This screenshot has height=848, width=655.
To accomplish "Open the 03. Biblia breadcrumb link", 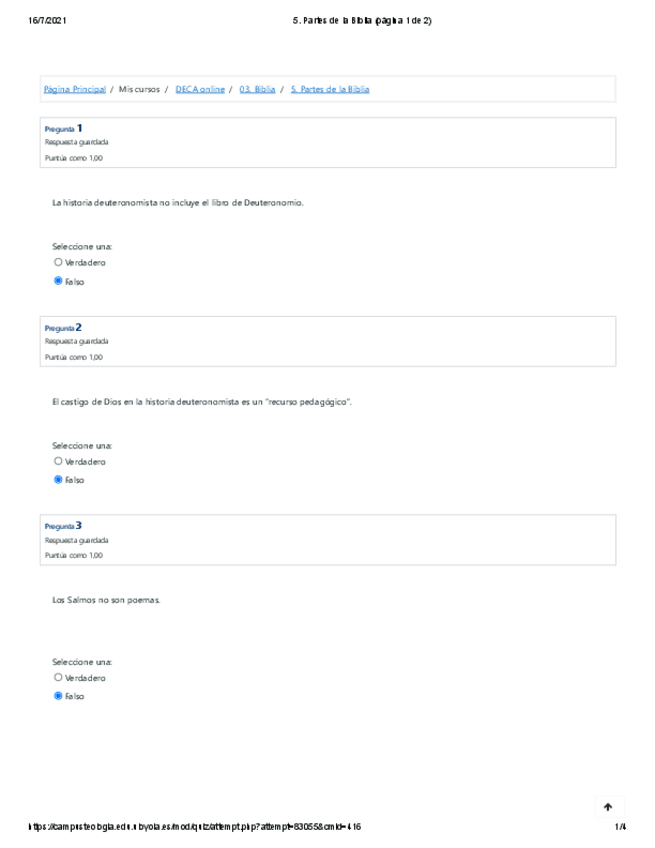I will (257, 89).
